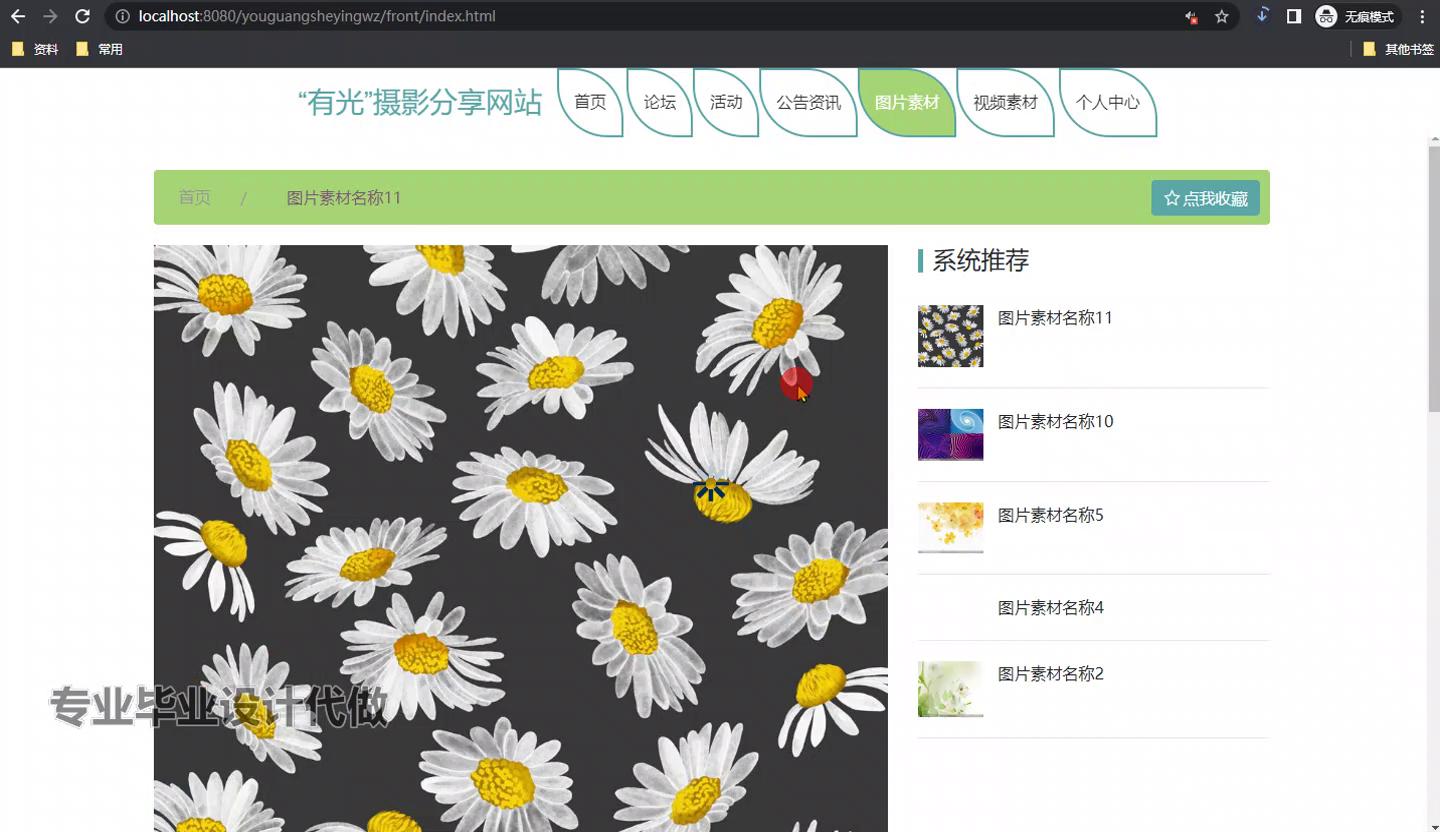This screenshot has width=1440, height=832.
Task: Open the 其他书签 bookmarks folder
Action: point(1398,49)
